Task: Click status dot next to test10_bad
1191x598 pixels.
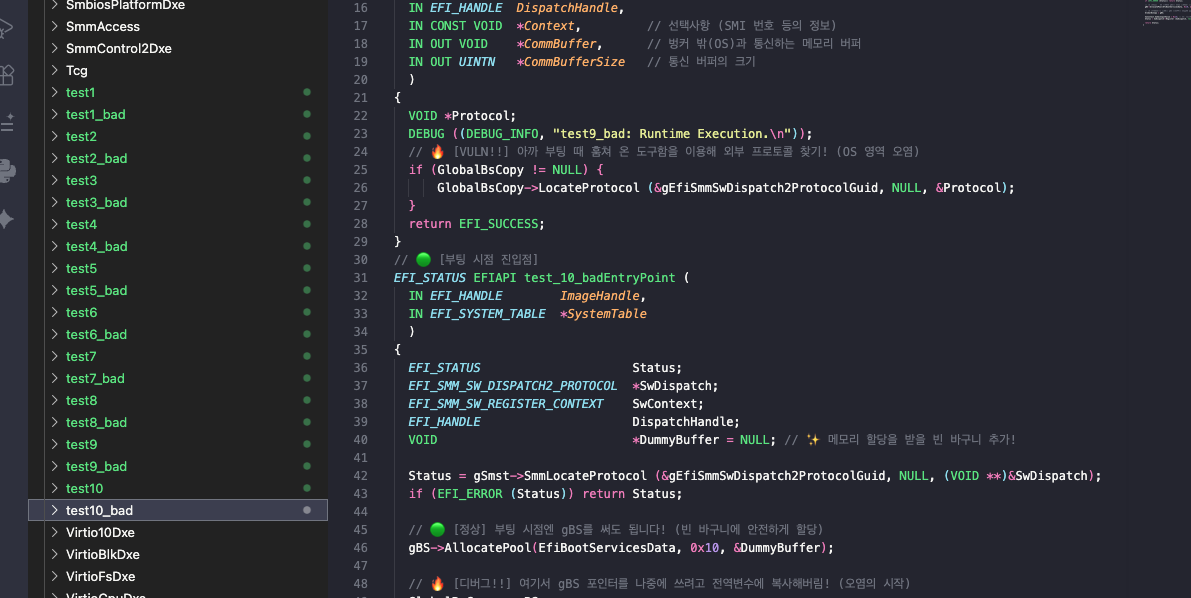Action: [x=307, y=510]
